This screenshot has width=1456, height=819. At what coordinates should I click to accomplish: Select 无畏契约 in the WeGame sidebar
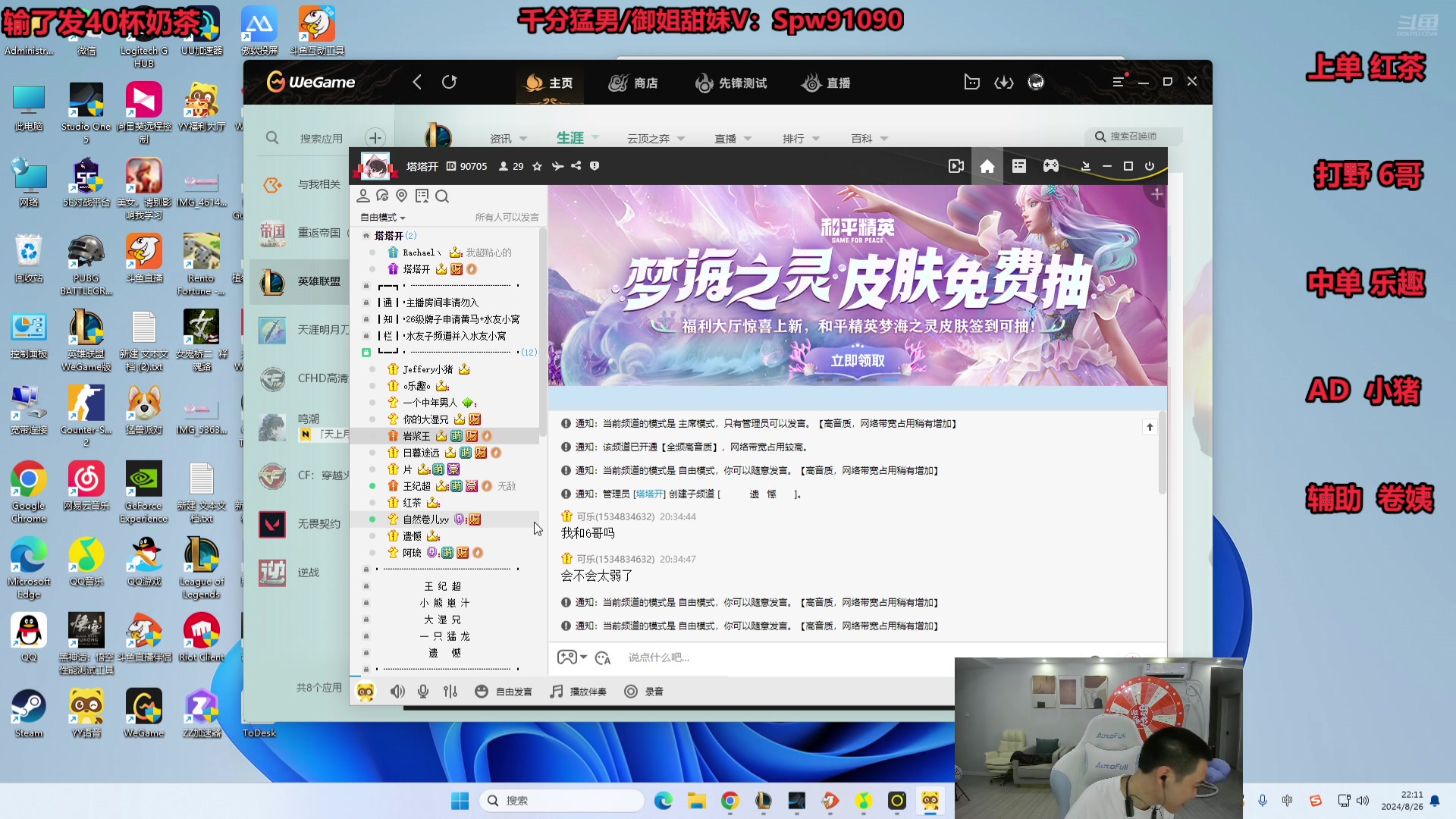pyautogui.click(x=300, y=524)
